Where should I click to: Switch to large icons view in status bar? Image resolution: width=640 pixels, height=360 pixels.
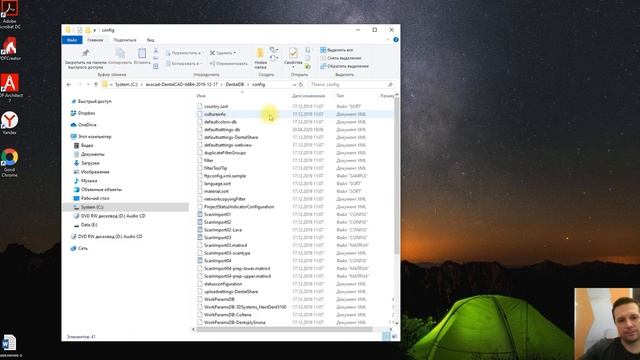(x=394, y=336)
